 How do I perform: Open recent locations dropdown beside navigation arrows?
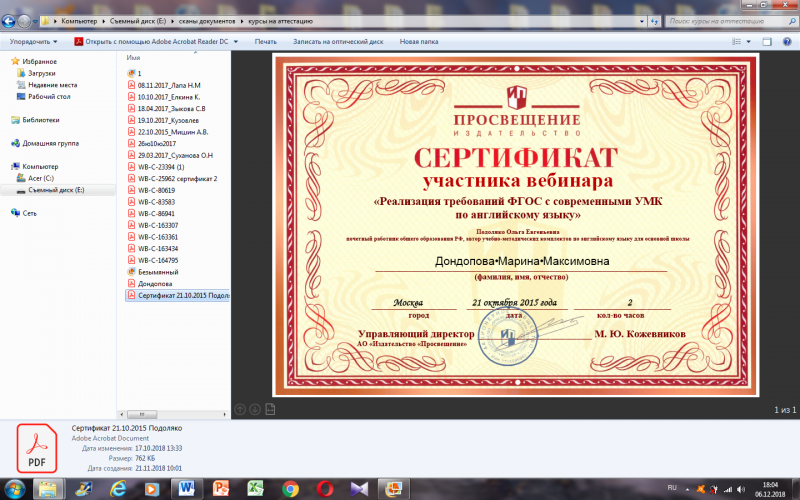[35, 21]
